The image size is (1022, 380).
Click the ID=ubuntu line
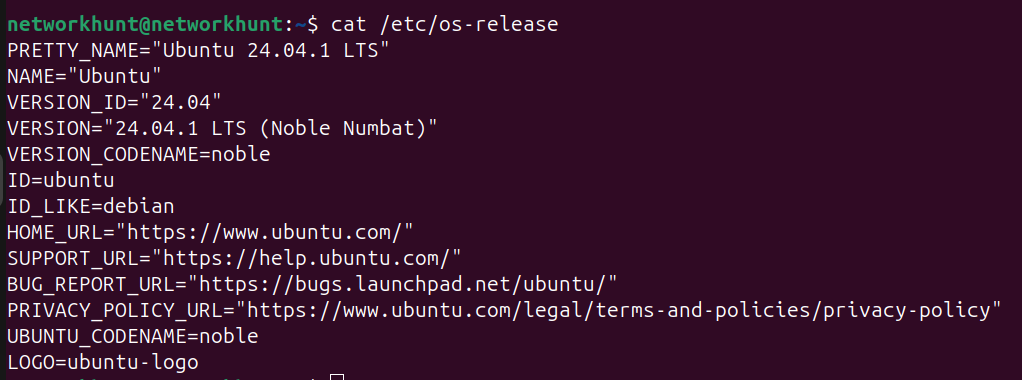pyautogui.click(x=61, y=181)
